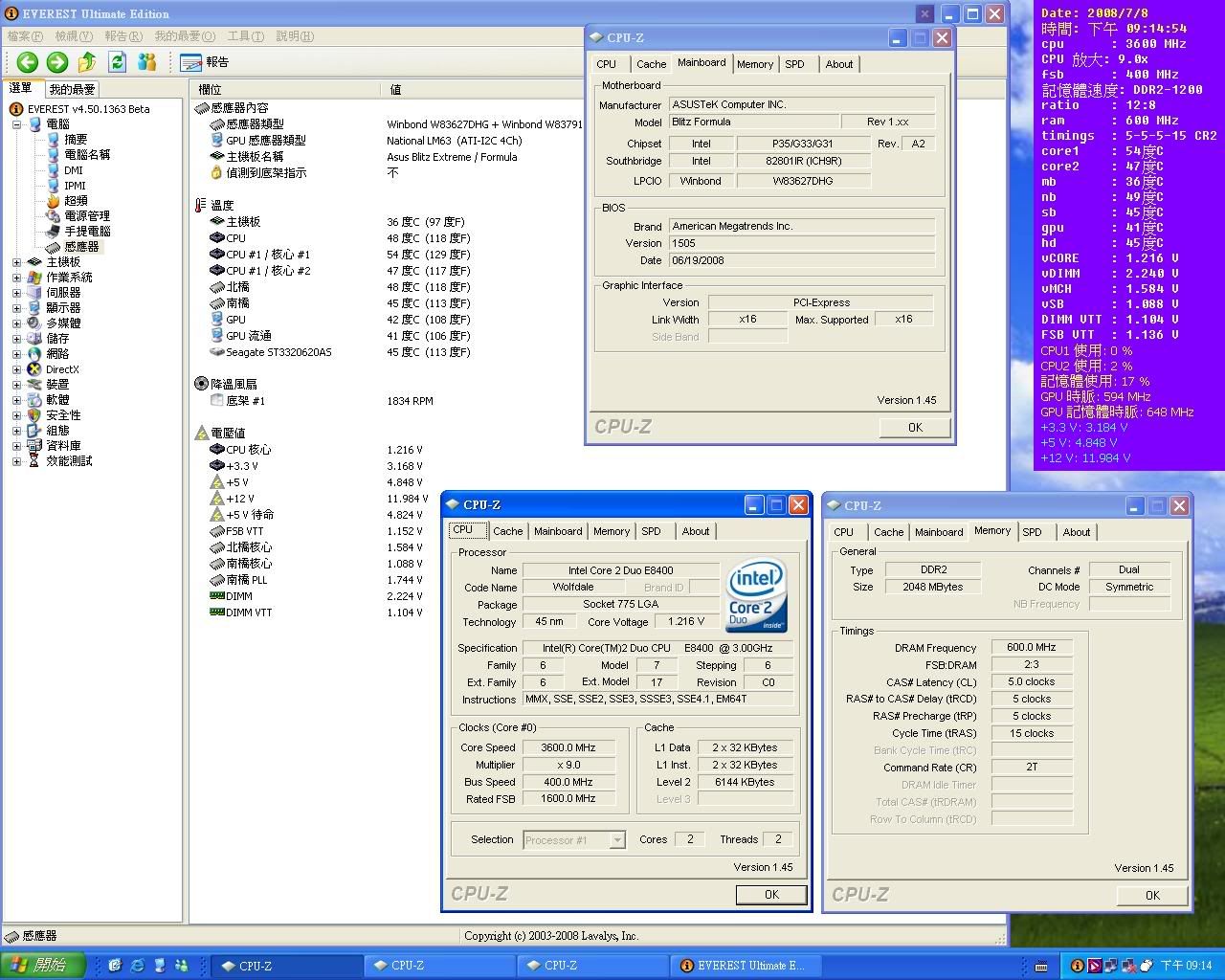Click the Up one level arrow icon
1225x980 pixels.
(87, 62)
